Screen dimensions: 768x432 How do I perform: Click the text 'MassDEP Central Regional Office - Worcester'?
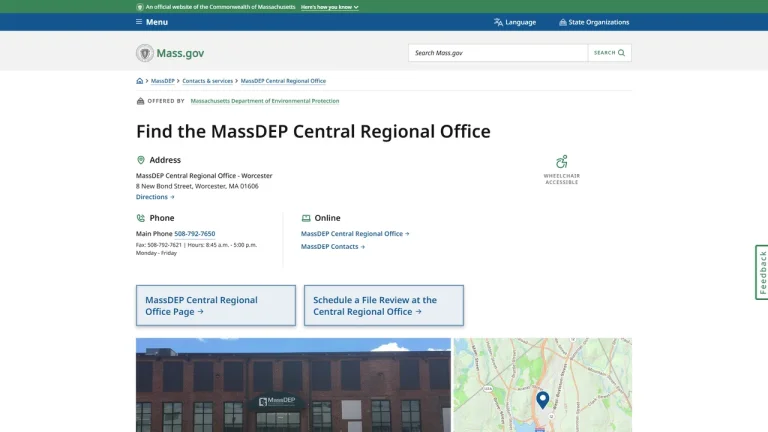pyautogui.click(x=204, y=175)
